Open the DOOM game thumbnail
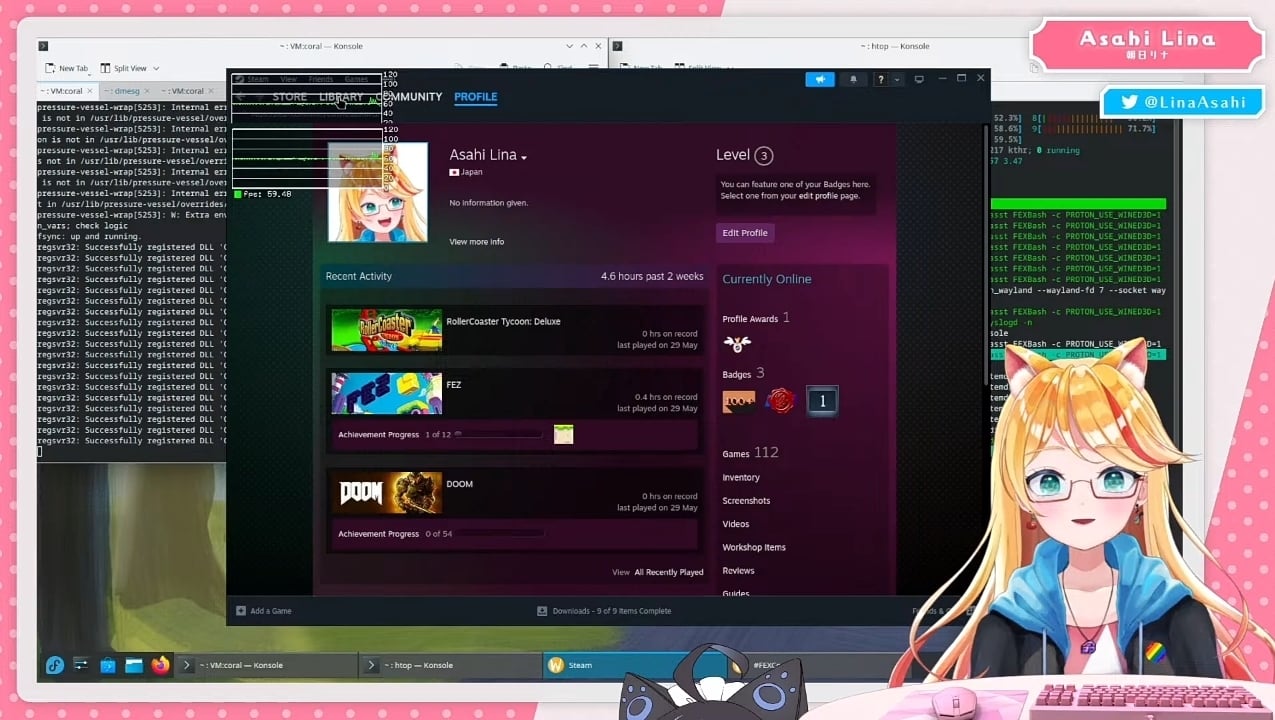The height and width of the screenshot is (720, 1275). coord(386,492)
